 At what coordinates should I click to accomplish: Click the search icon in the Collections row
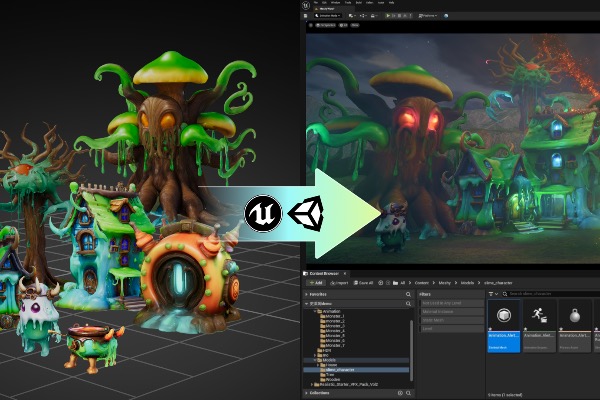408,393
